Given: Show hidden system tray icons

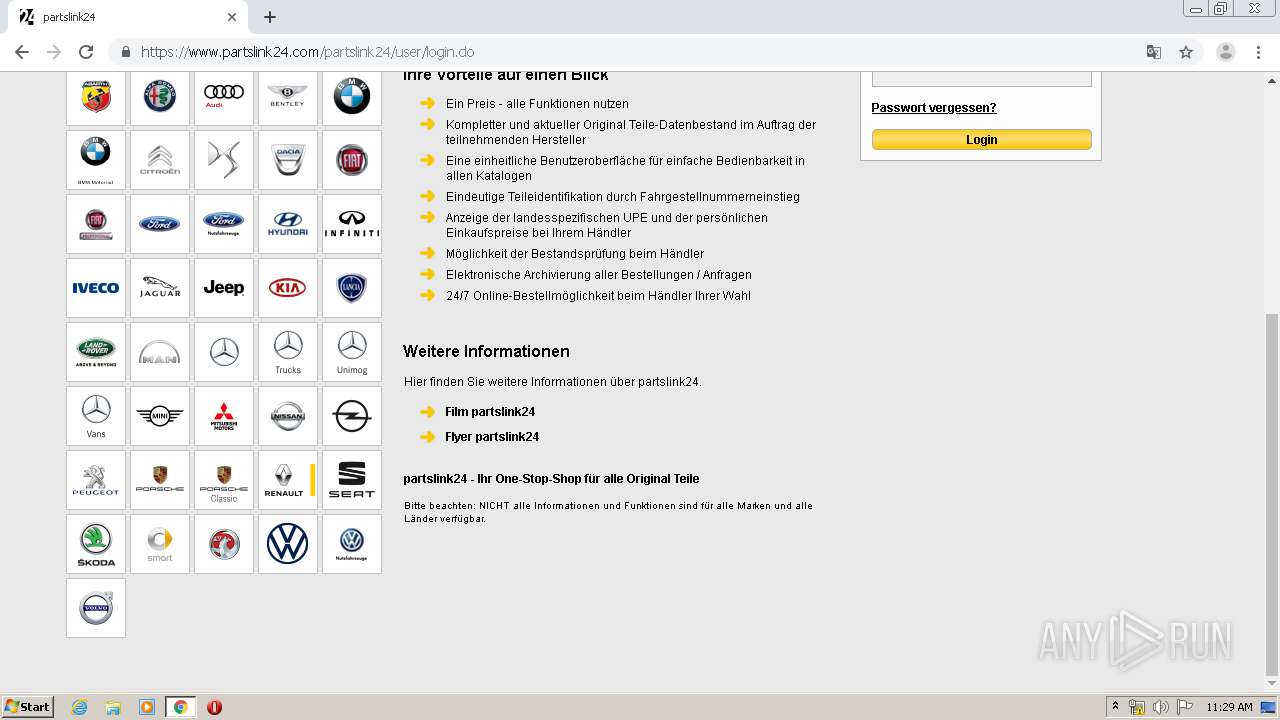Looking at the screenshot, I should coord(1115,707).
